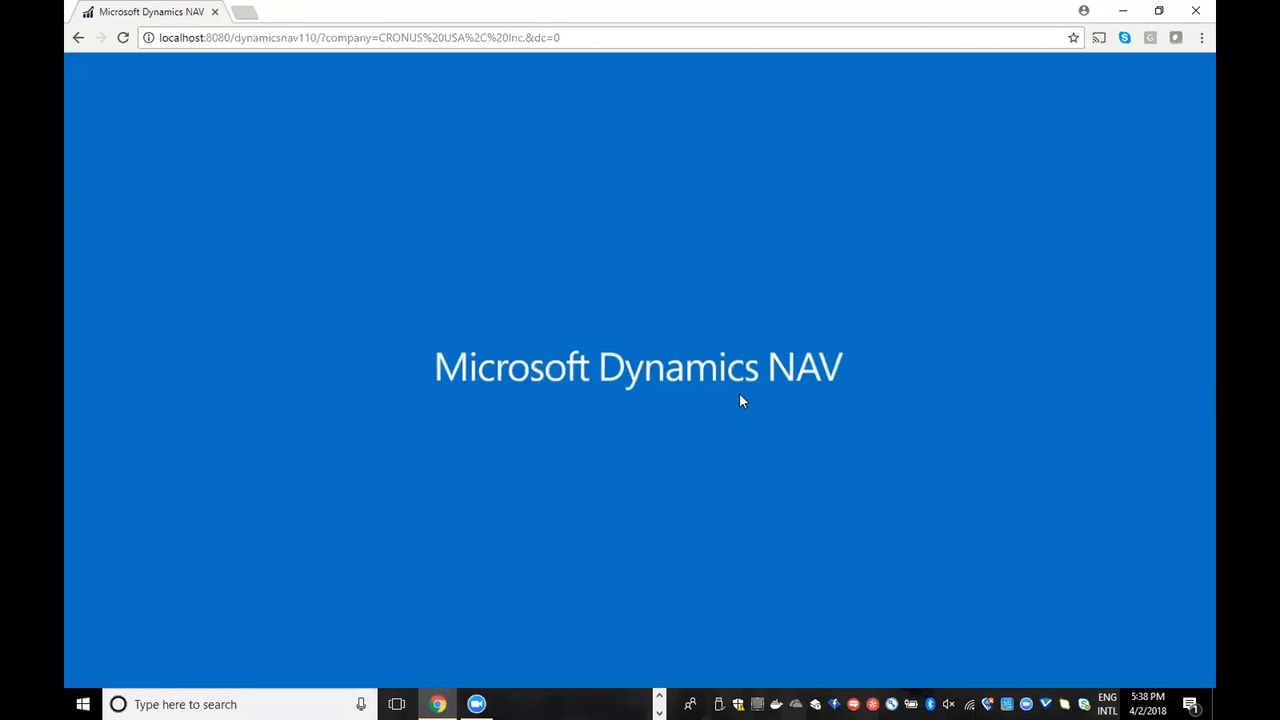Switch to Chrome on the taskbar
Image resolution: width=1280 pixels, height=720 pixels.
point(438,704)
